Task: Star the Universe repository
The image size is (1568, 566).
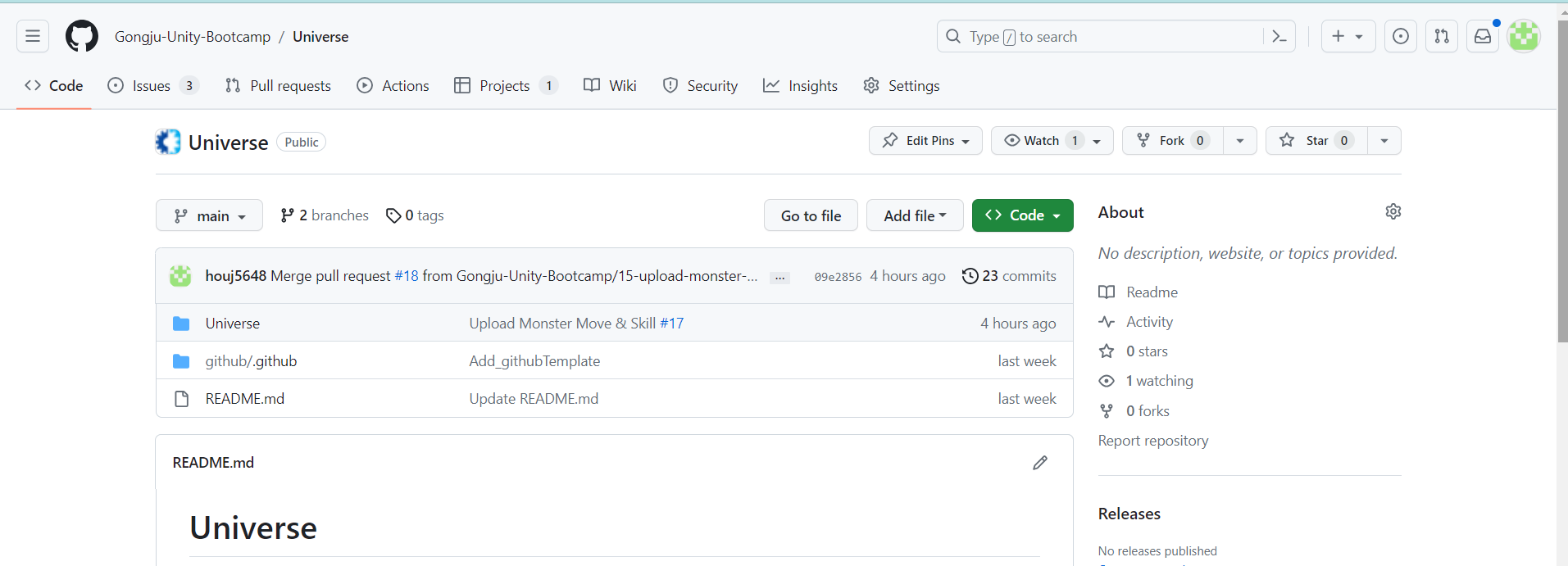Action: point(1316,141)
